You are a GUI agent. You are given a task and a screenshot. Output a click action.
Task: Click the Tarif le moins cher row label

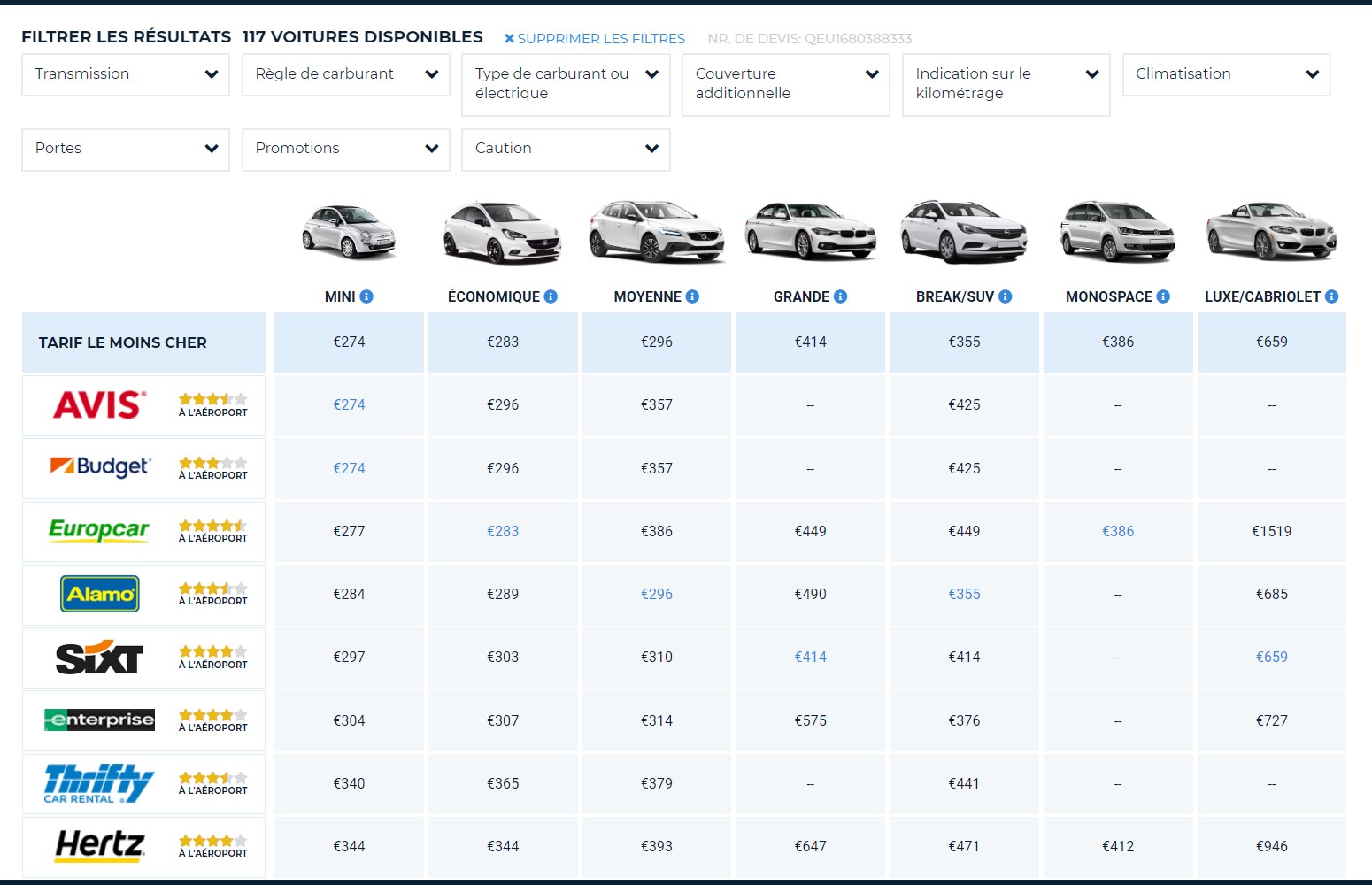click(x=122, y=342)
